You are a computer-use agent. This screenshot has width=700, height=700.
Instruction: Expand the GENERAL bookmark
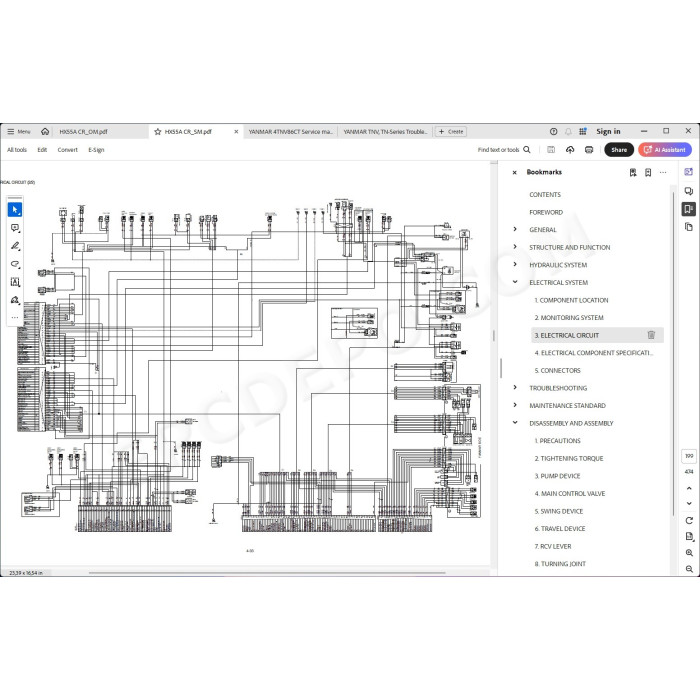(515, 229)
